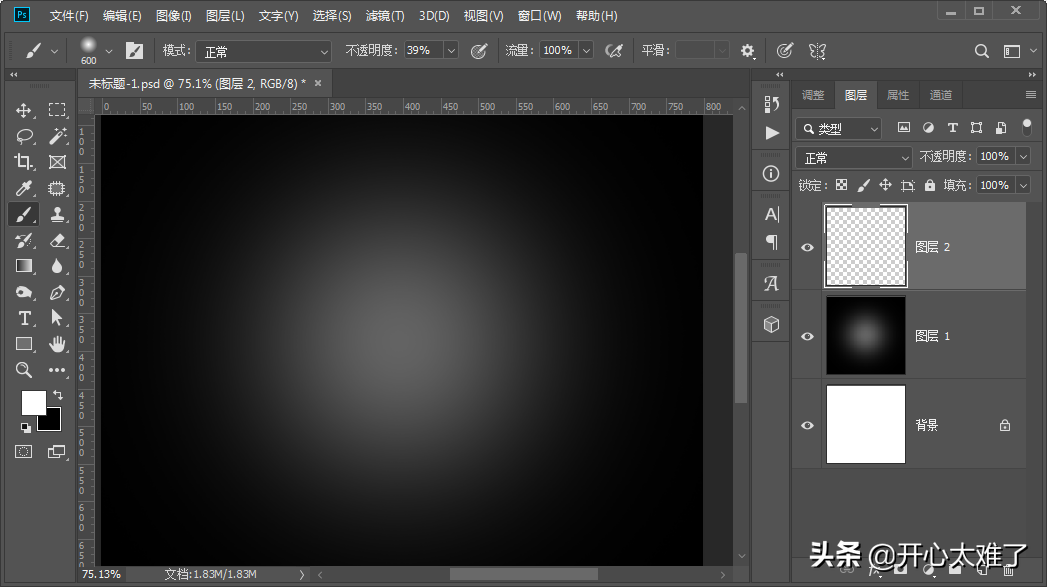This screenshot has height=587, width=1047.
Task: Open the 滤镜(T) menu
Action: click(x=385, y=16)
